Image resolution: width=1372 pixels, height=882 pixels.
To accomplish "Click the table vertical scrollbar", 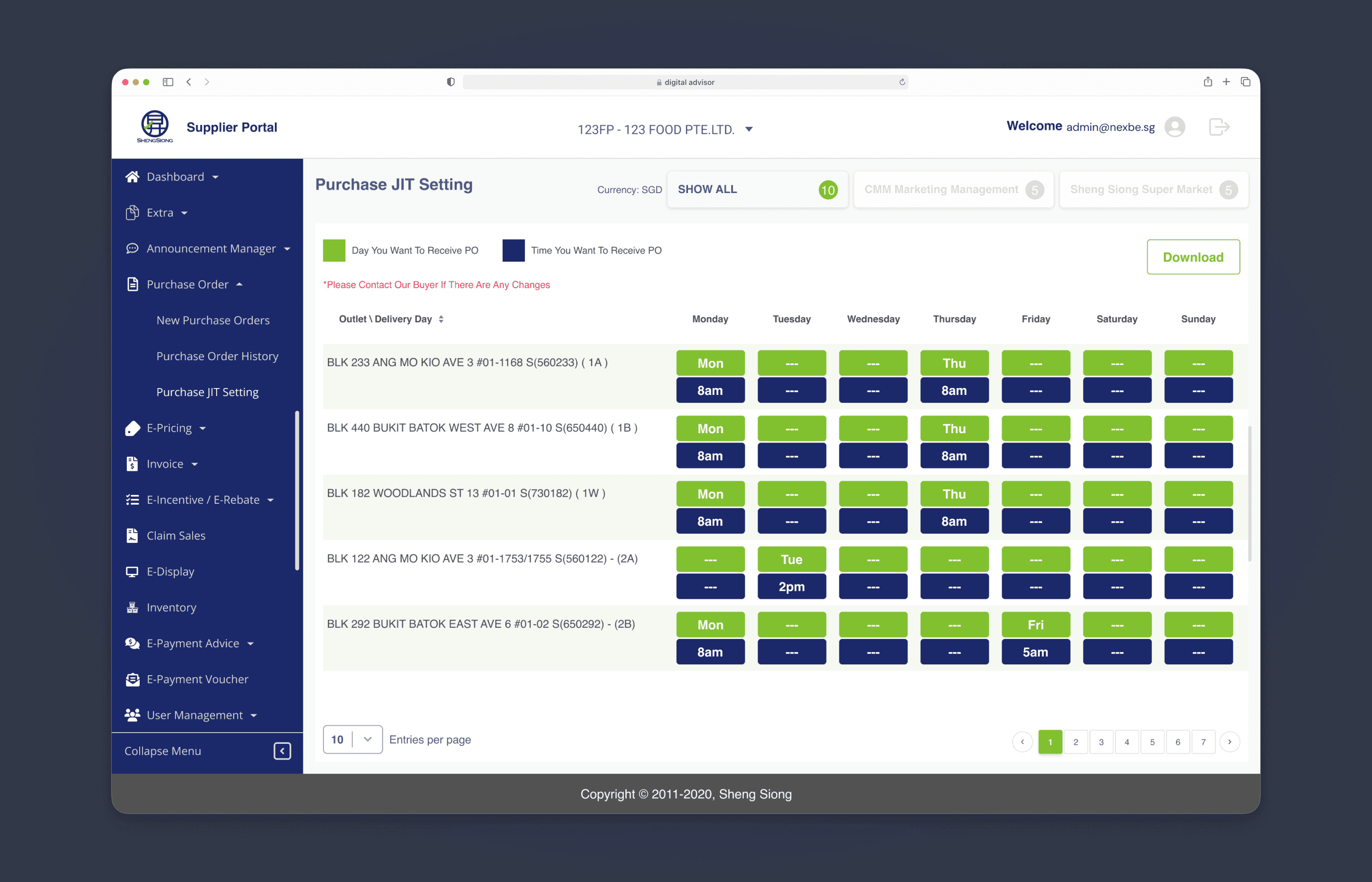I will (1249, 493).
